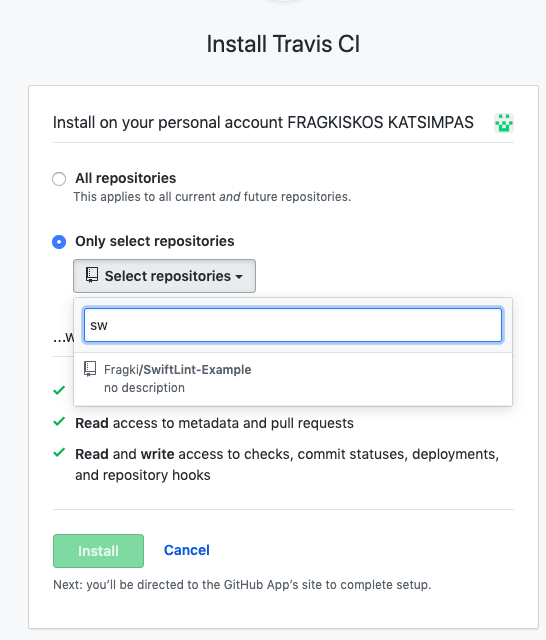Click the repo book icon in Select repositories
The image size is (546, 640).
(x=92, y=275)
